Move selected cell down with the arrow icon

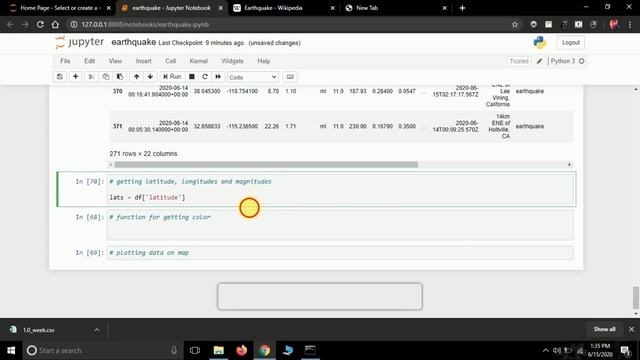click(150, 77)
